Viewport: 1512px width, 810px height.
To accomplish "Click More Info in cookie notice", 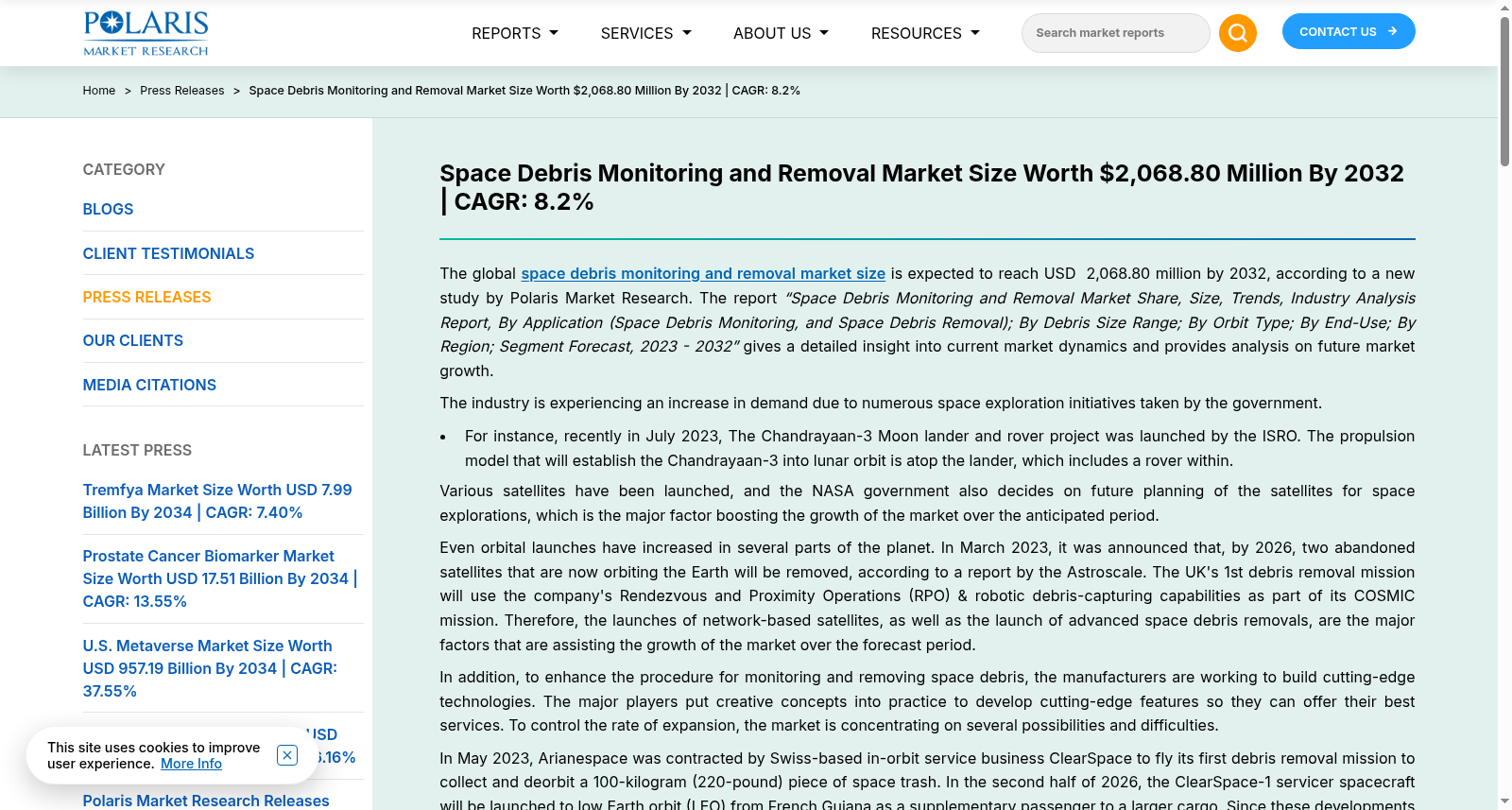I will click(191, 764).
